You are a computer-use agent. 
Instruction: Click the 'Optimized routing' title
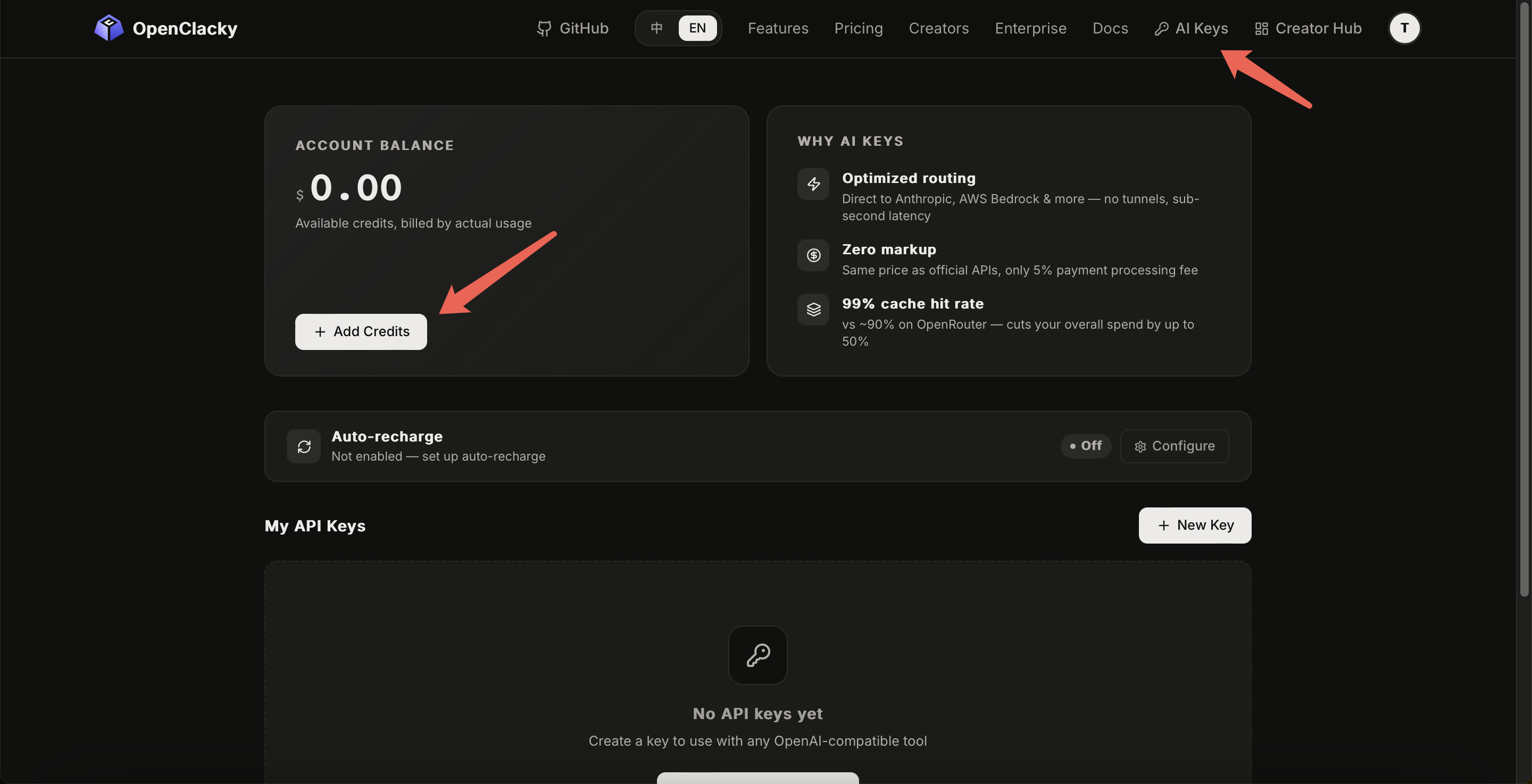909,178
